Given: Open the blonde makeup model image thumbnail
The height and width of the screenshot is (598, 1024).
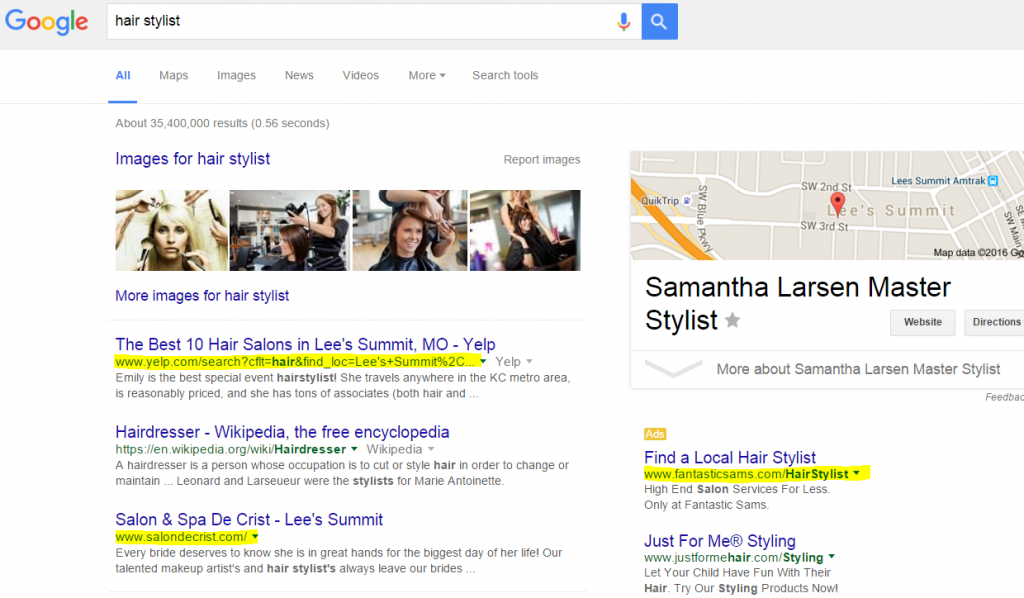Looking at the screenshot, I should 172,230.
